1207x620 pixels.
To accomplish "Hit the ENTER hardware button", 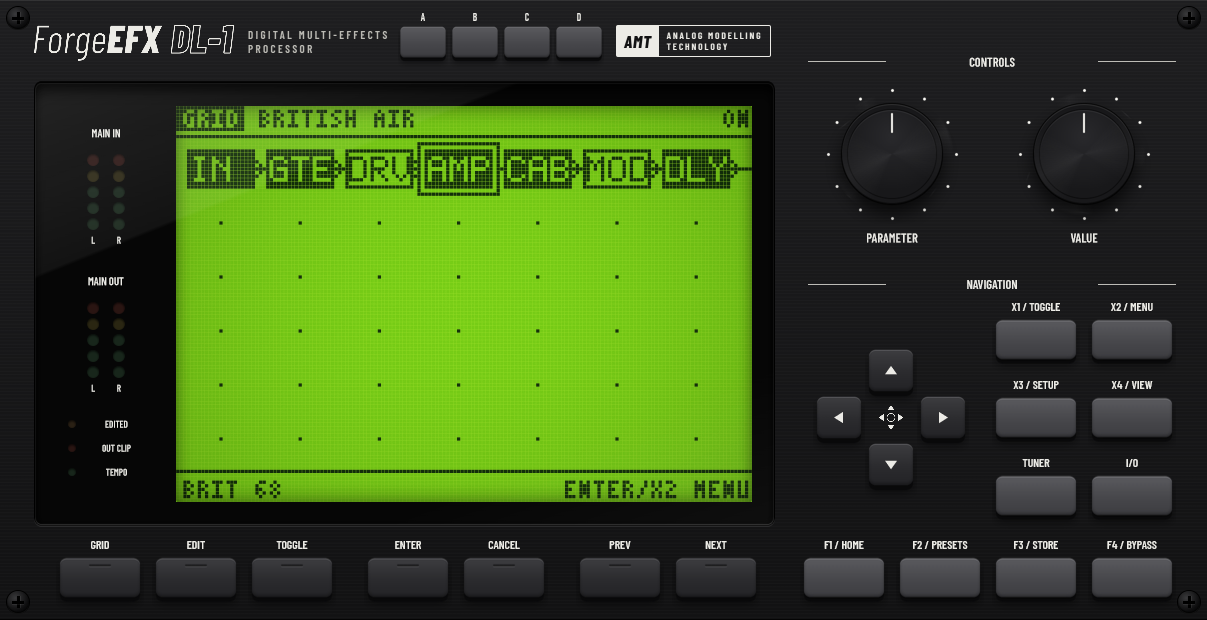I will [x=408, y=577].
